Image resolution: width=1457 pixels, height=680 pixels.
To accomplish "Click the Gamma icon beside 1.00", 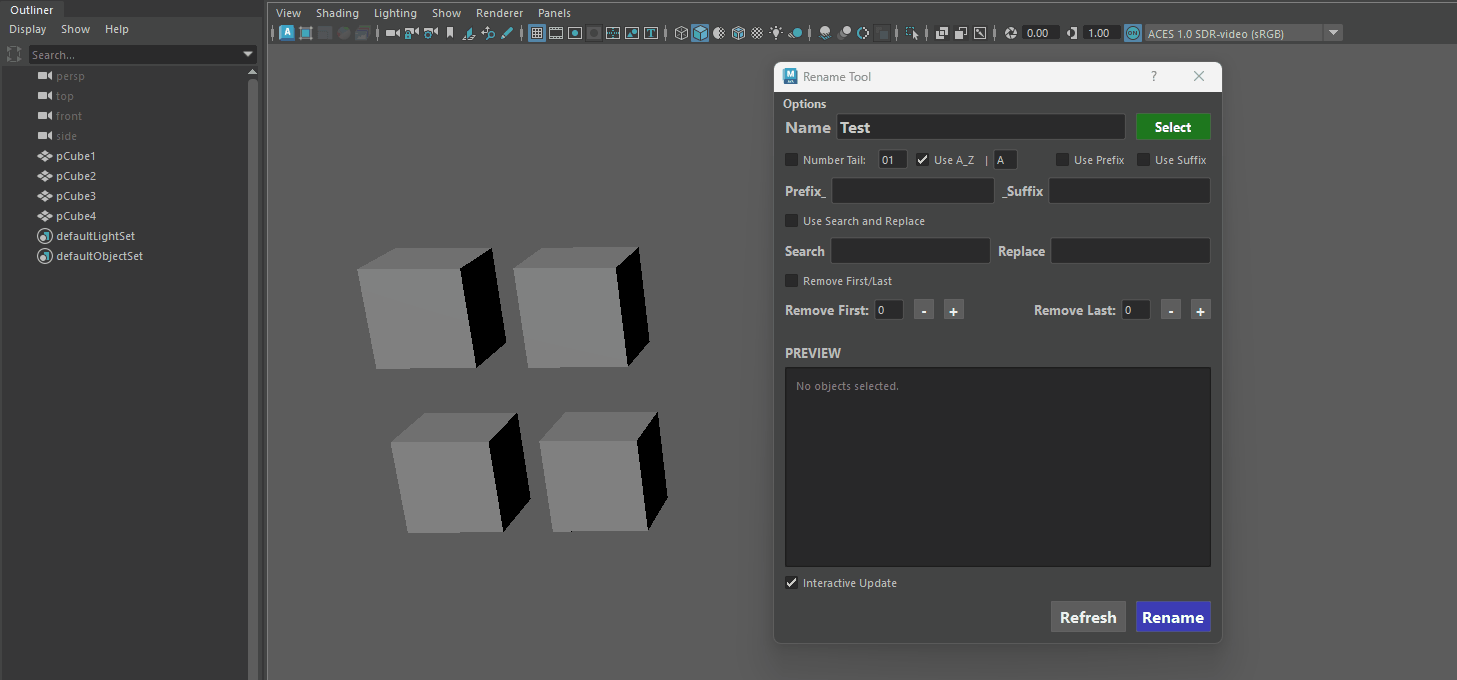I will (x=1072, y=33).
